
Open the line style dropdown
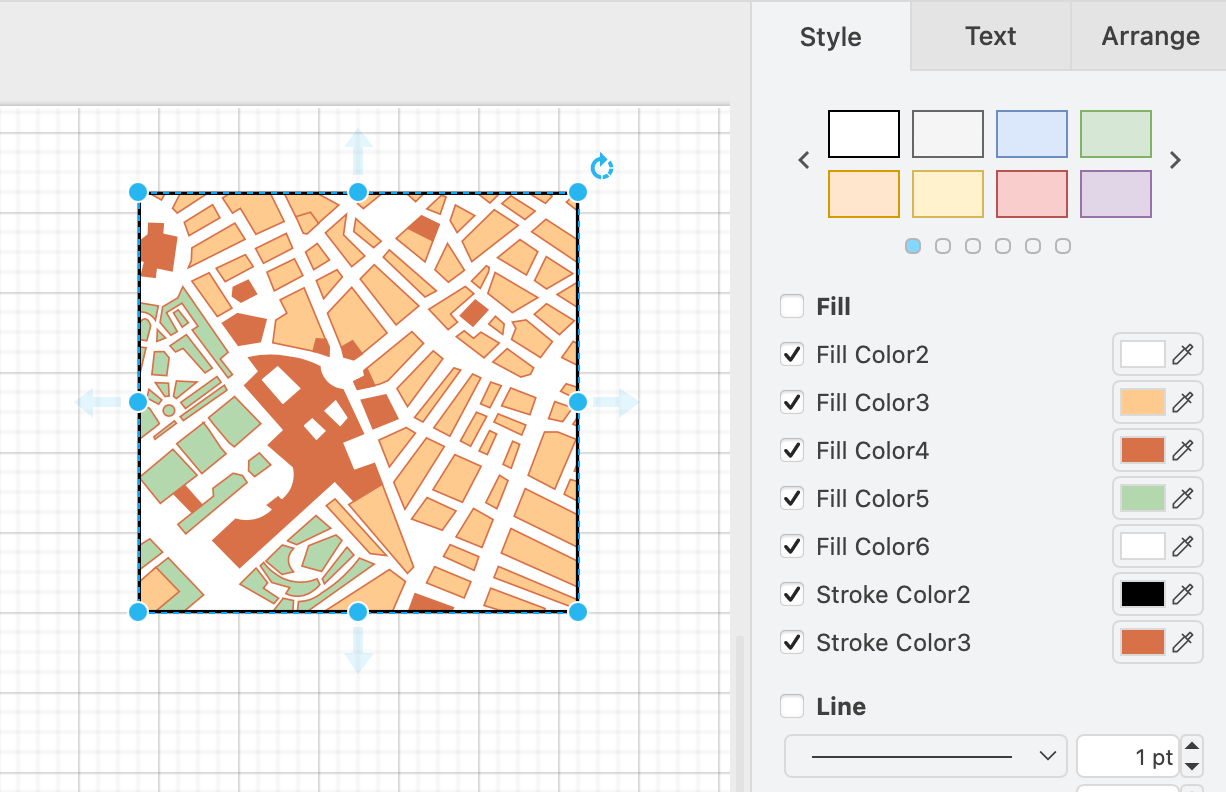click(x=924, y=756)
